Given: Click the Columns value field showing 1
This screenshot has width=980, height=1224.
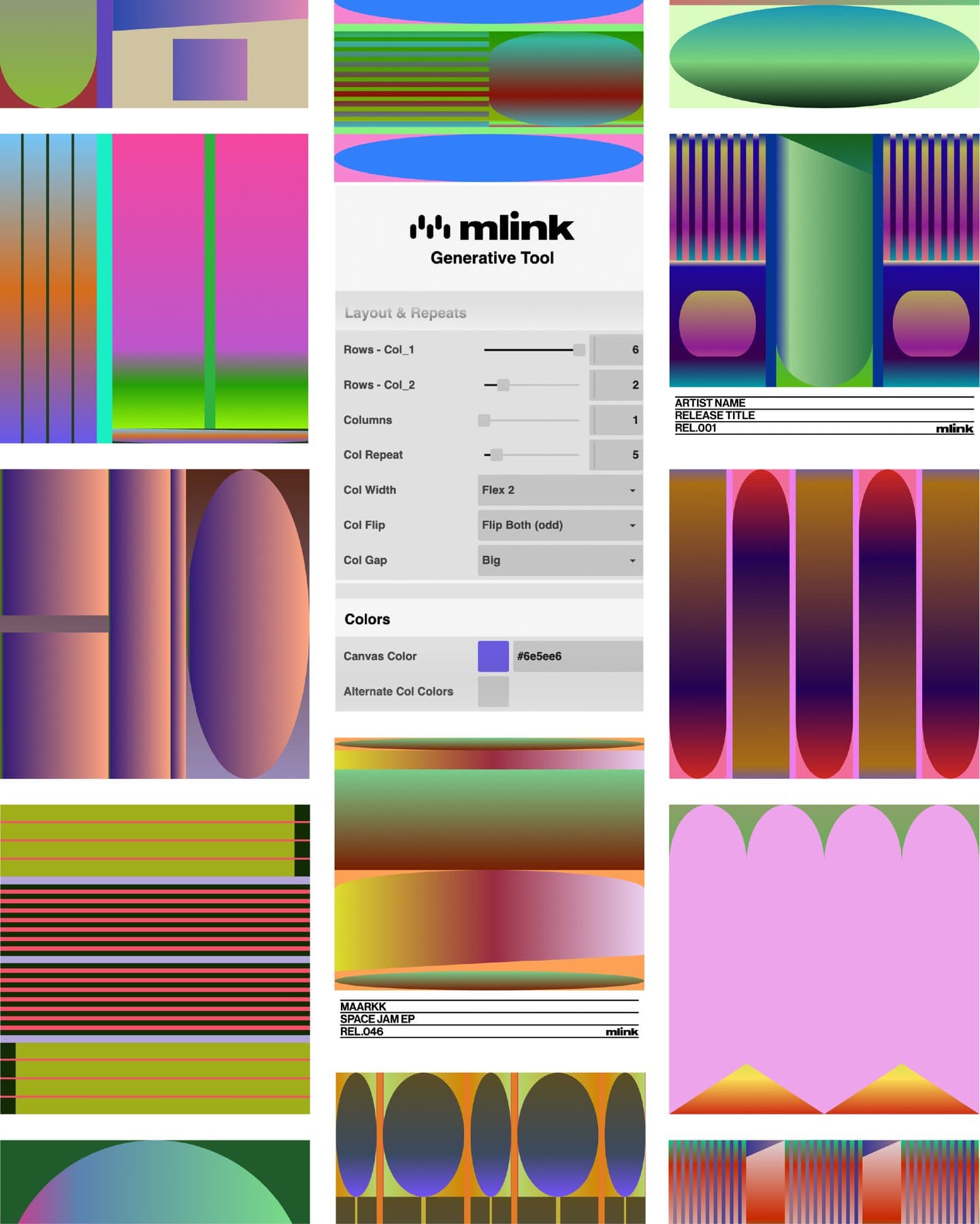Looking at the screenshot, I should point(616,420).
